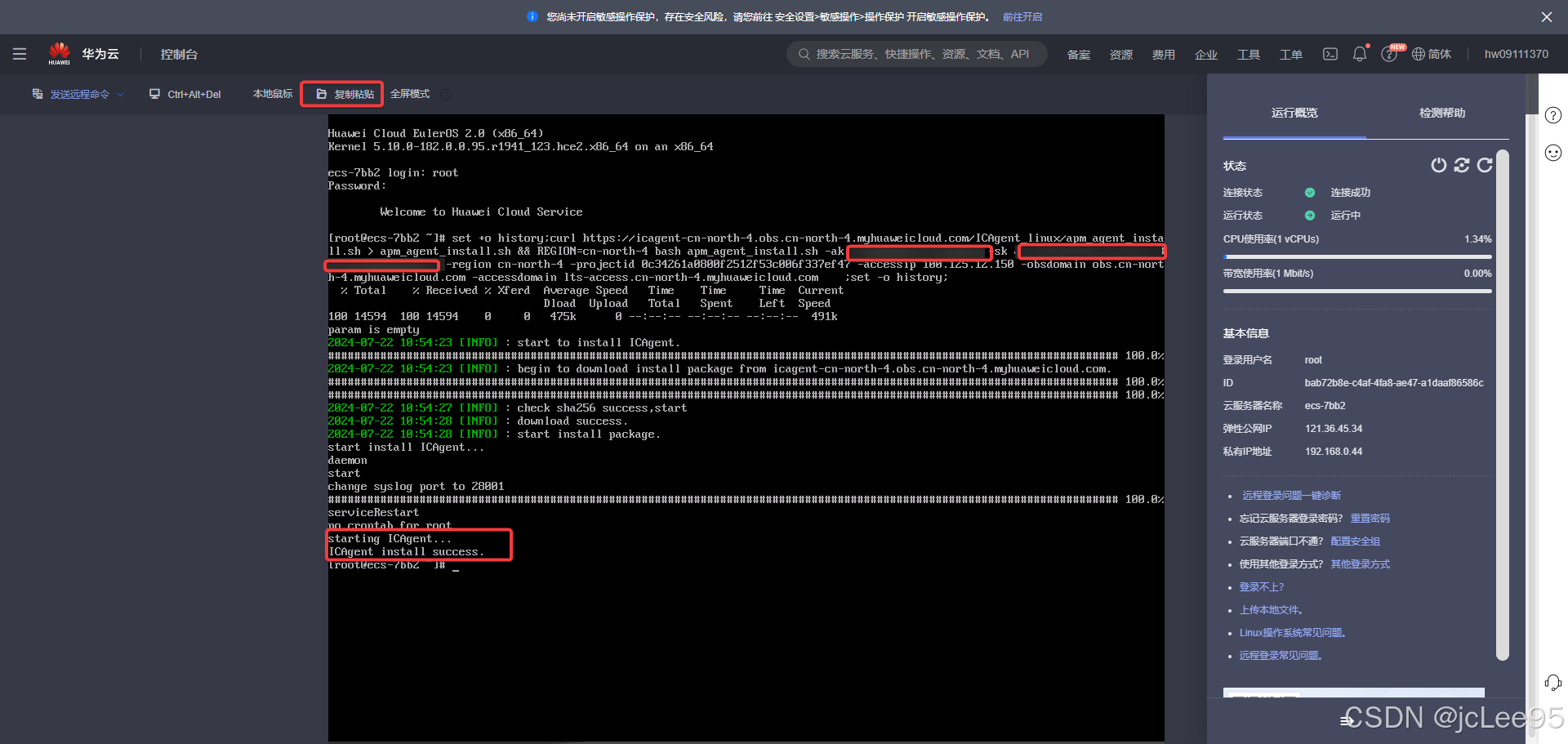
Task: Open the 远程登录问题一键诊断 link
Action: click(x=1291, y=496)
